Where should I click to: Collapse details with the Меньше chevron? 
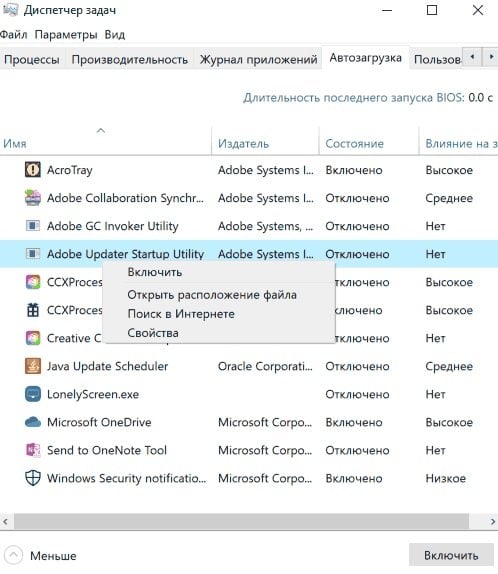(14, 555)
